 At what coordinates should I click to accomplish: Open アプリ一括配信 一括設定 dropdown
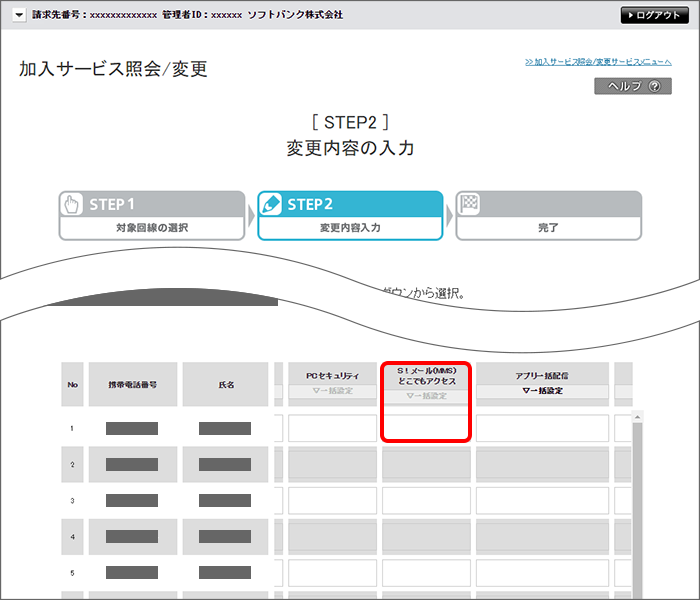pos(542,391)
